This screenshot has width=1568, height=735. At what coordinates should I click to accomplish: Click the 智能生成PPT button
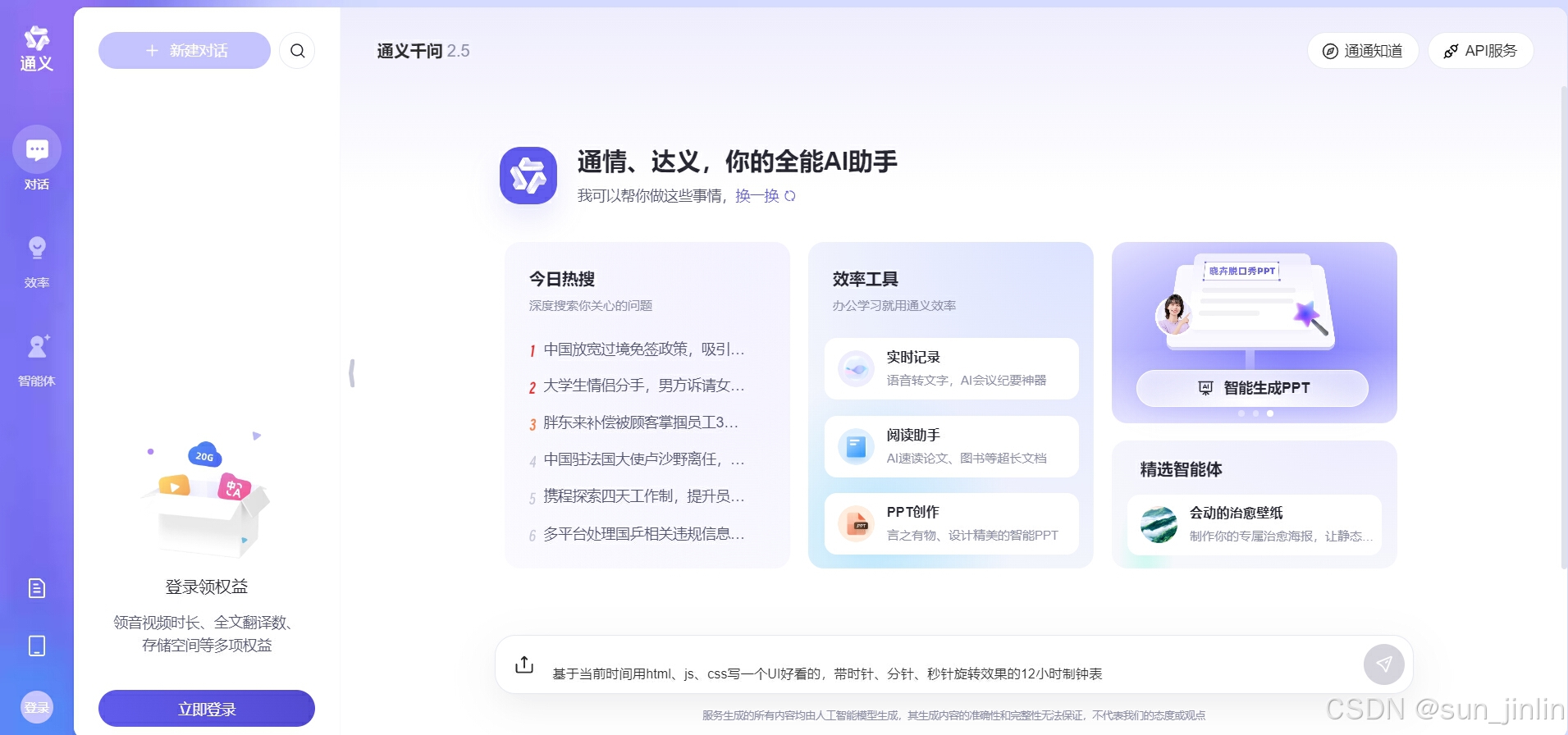click(1252, 388)
